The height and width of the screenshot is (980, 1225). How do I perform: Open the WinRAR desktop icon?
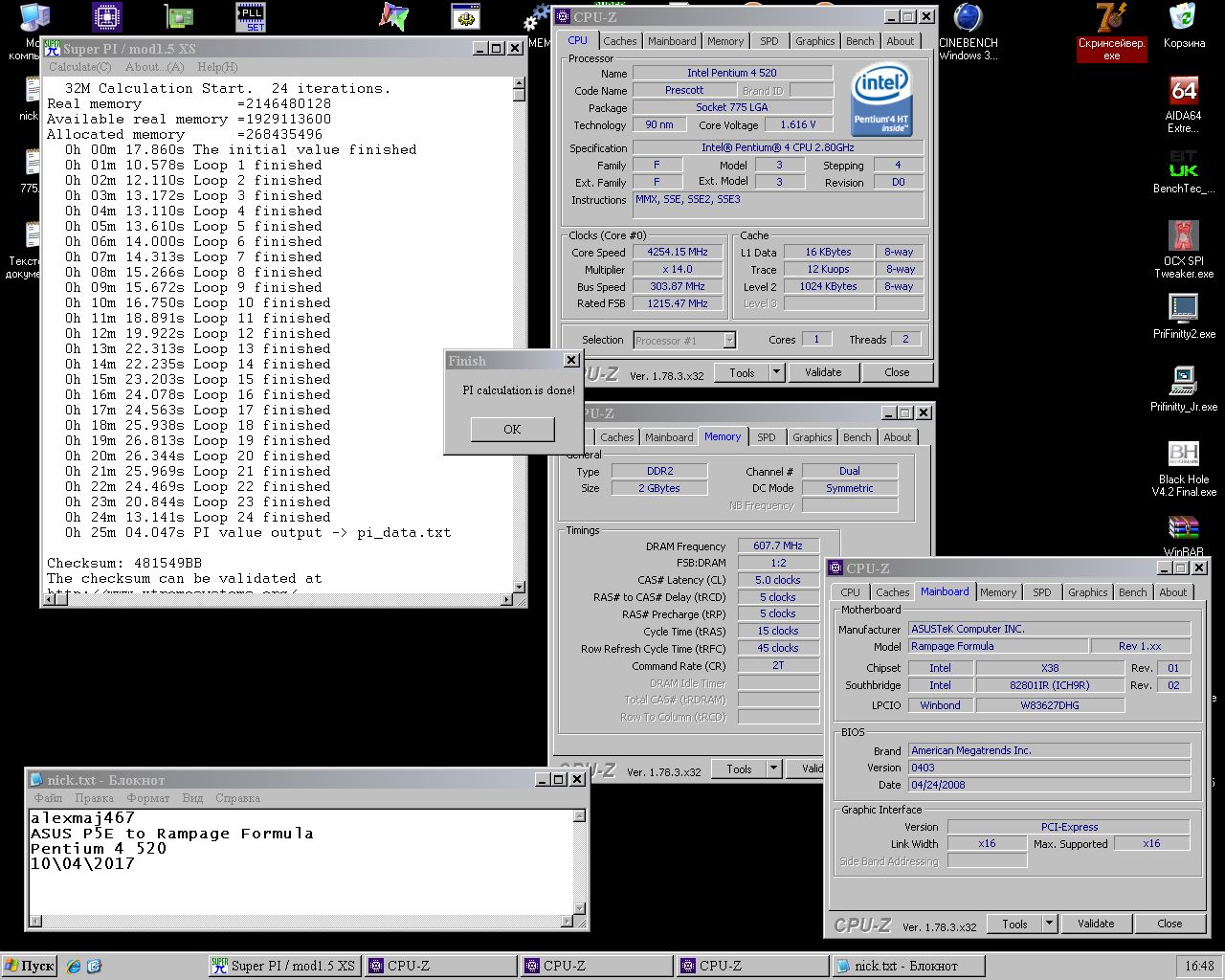1184,536
